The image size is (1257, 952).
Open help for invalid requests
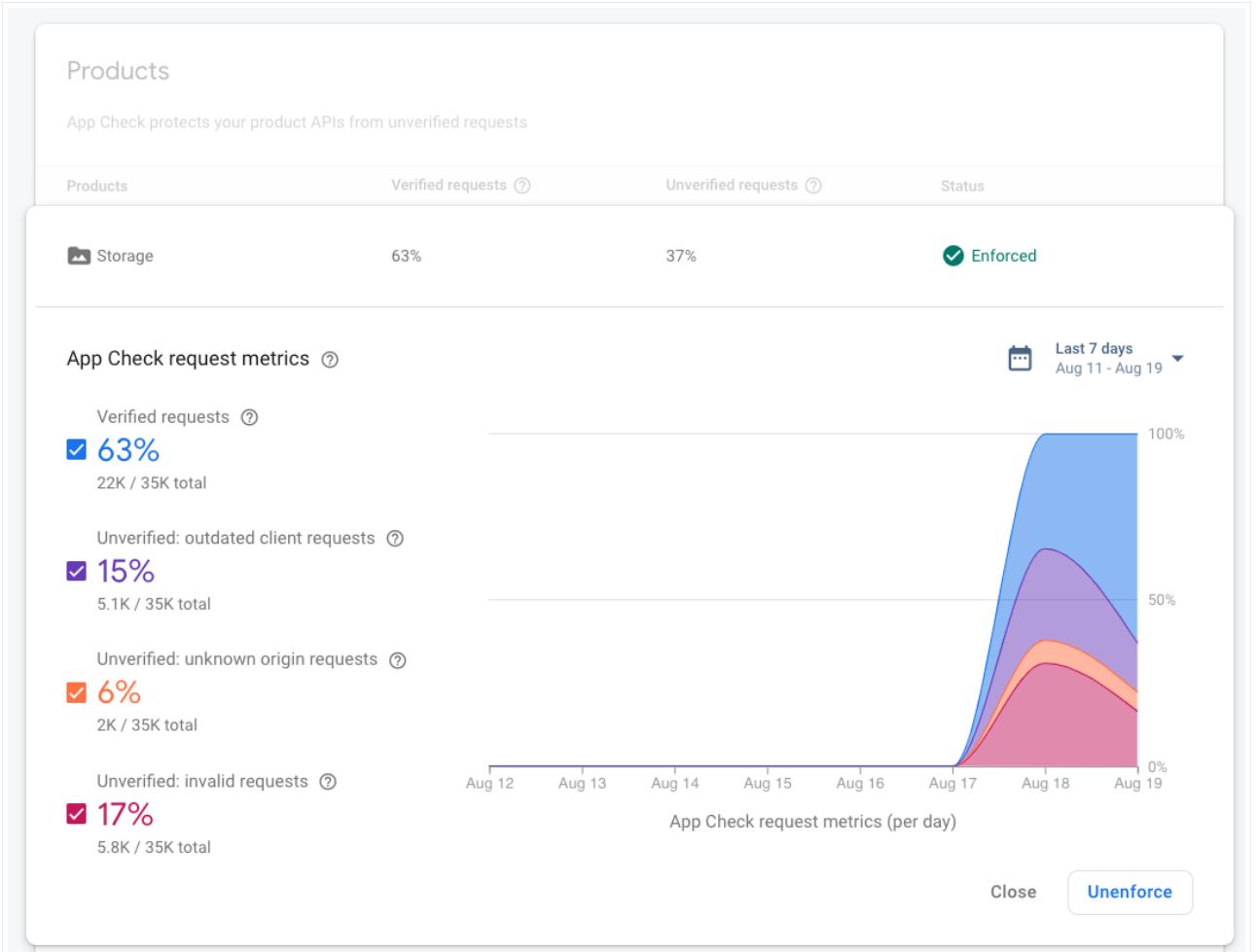[328, 782]
